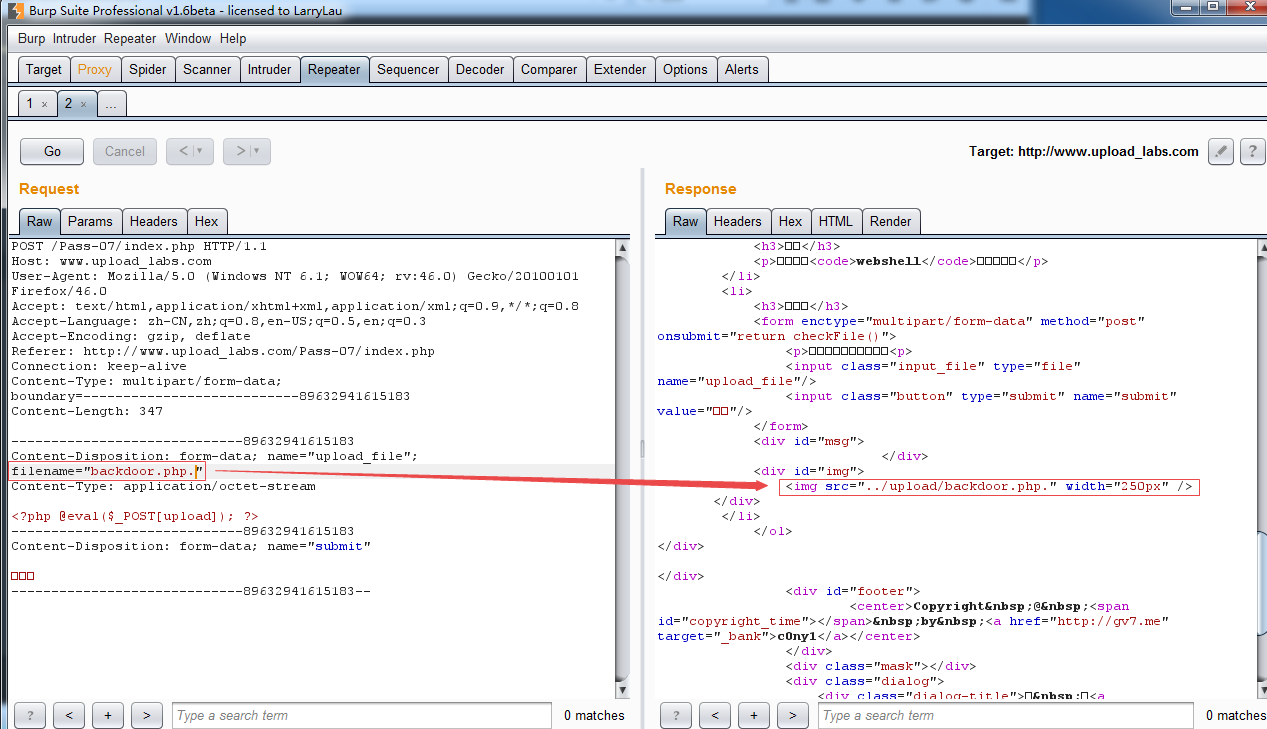Select Repeater sub-tab 1

tap(38, 103)
